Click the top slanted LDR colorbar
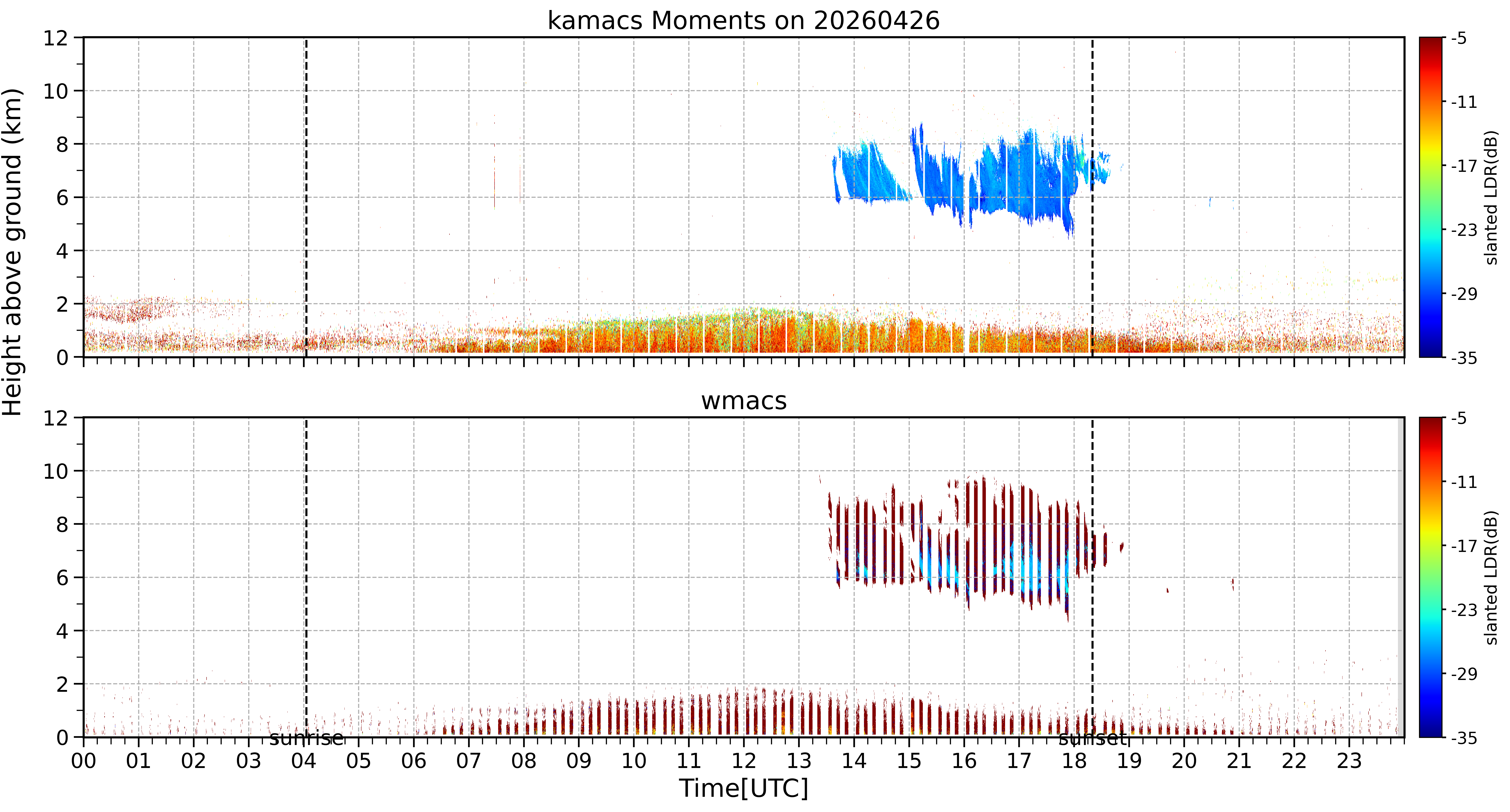This screenshot has height=812, width=1510. point(1430,197)
